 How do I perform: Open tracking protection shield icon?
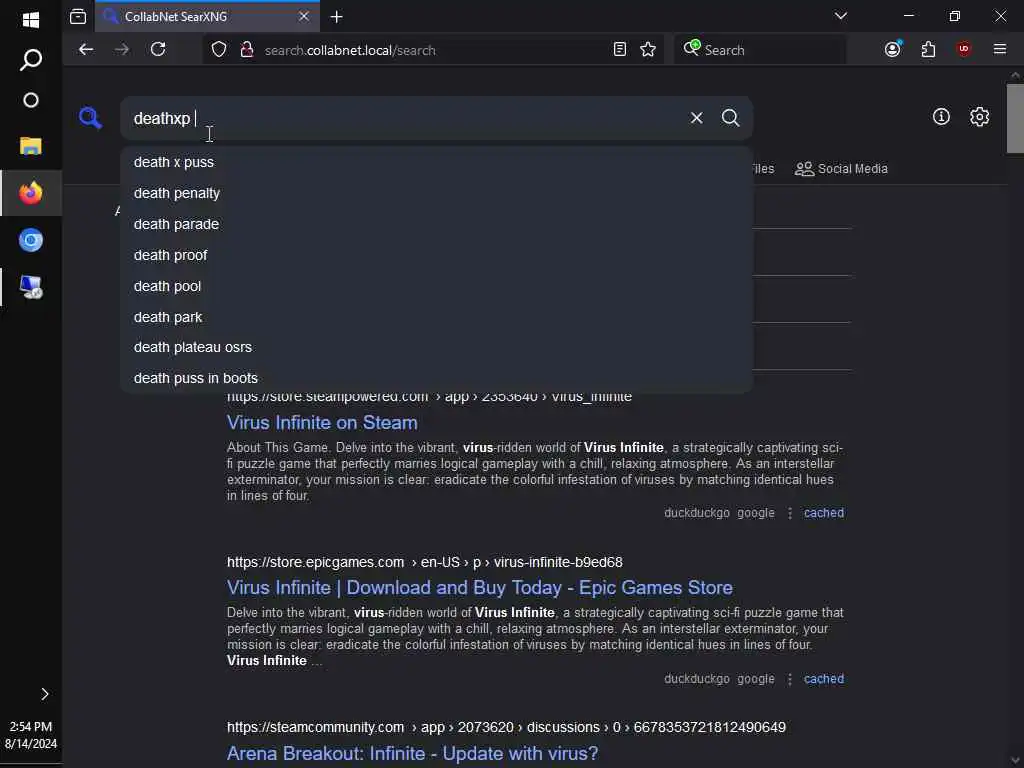pyautogui.click(x=219, y=50)
